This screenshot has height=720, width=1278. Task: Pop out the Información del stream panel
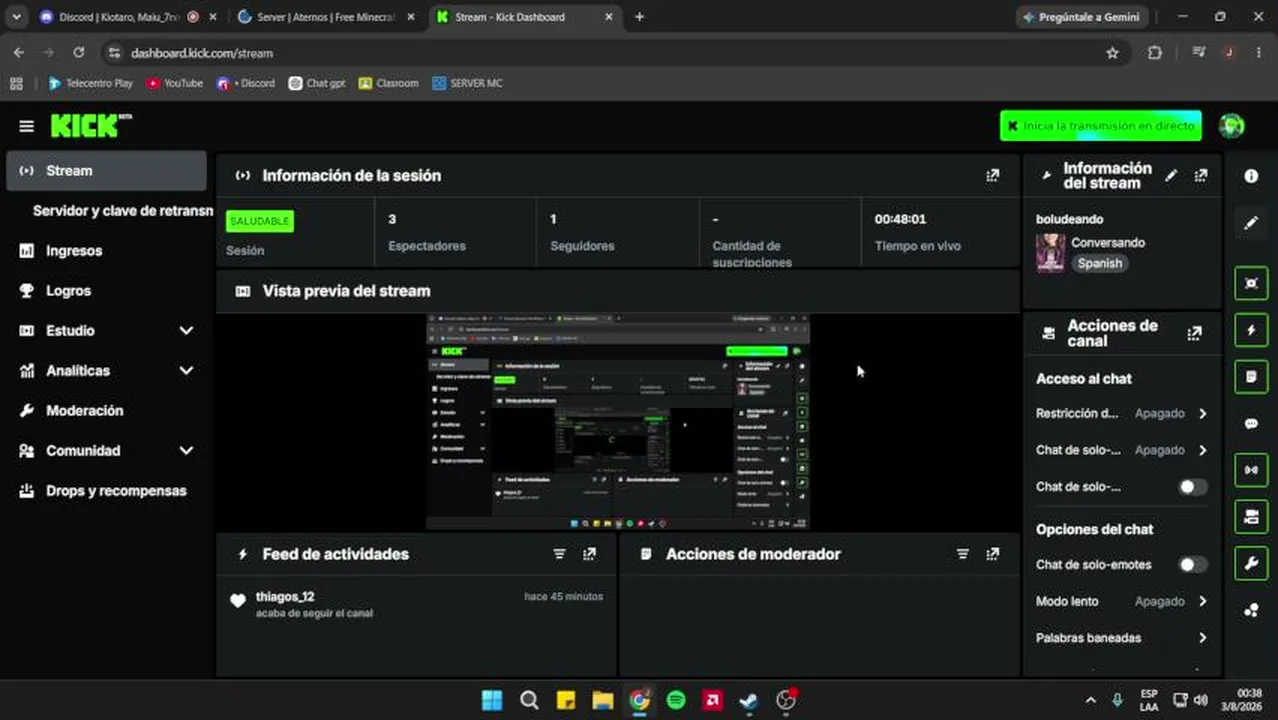[x=1201, y=175]
